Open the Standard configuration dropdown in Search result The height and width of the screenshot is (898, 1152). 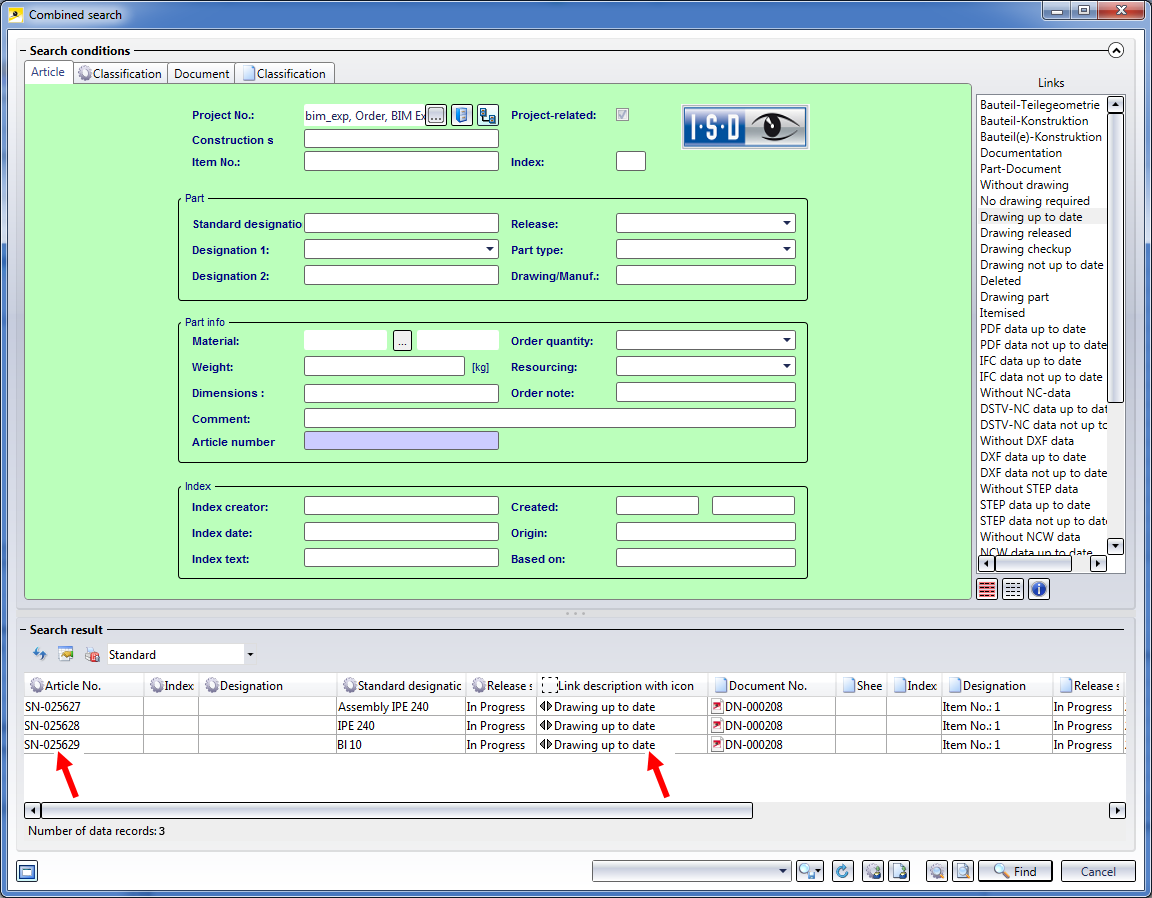pyautogui.click(x=250, y=655)
